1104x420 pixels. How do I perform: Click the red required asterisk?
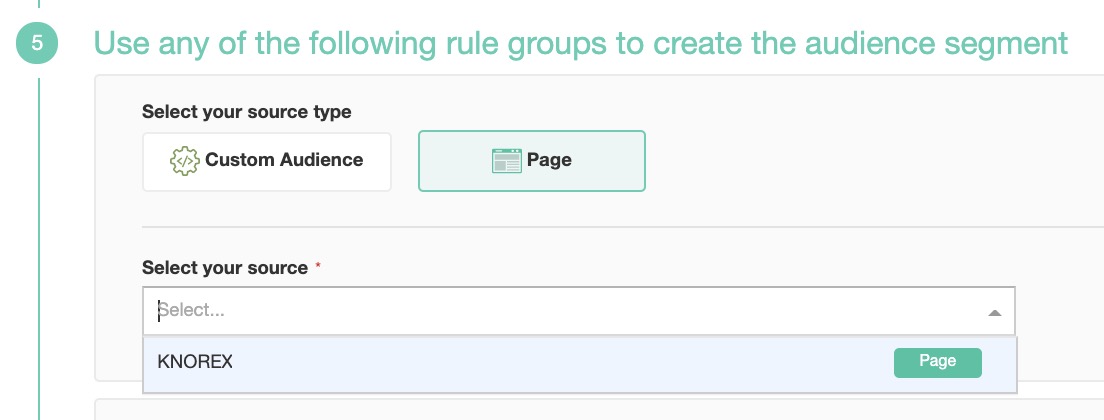pos(318,268)
